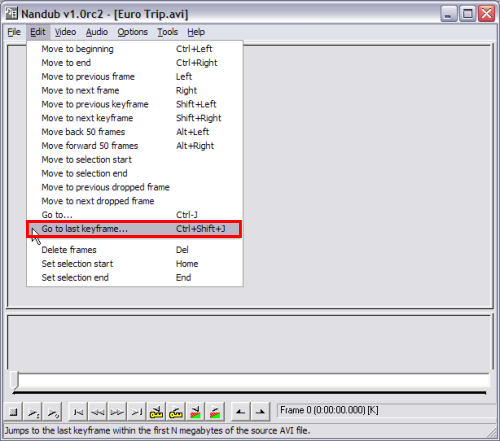Mark selection start with the mark-in icon
This screenshot has height=441, width=500.
click(240, 412)
